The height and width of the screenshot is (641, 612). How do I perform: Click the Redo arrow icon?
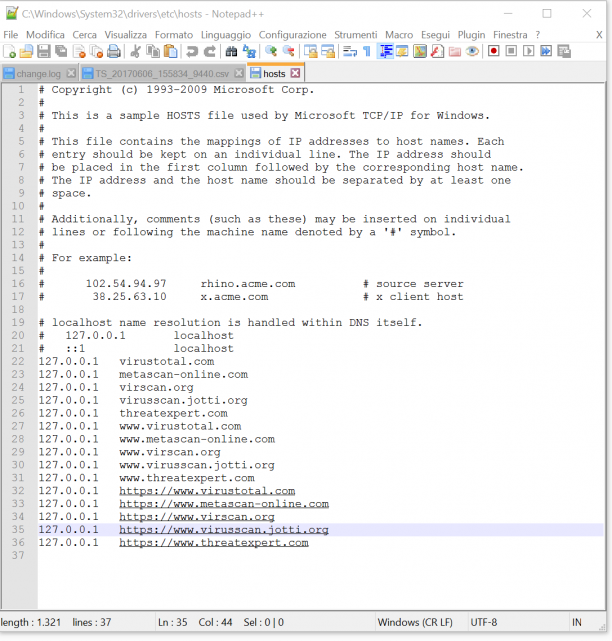(210, 52)
